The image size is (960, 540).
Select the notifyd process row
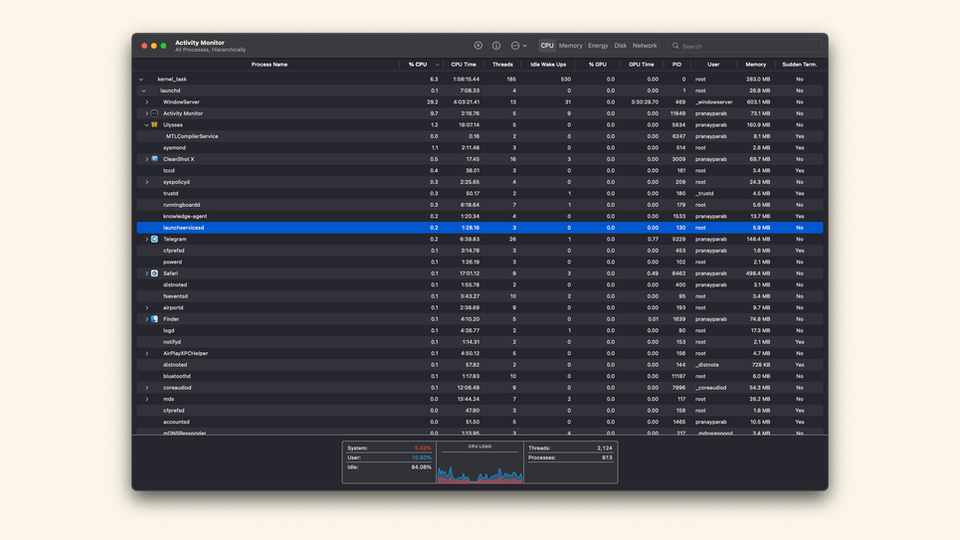(x=479, y=342)
